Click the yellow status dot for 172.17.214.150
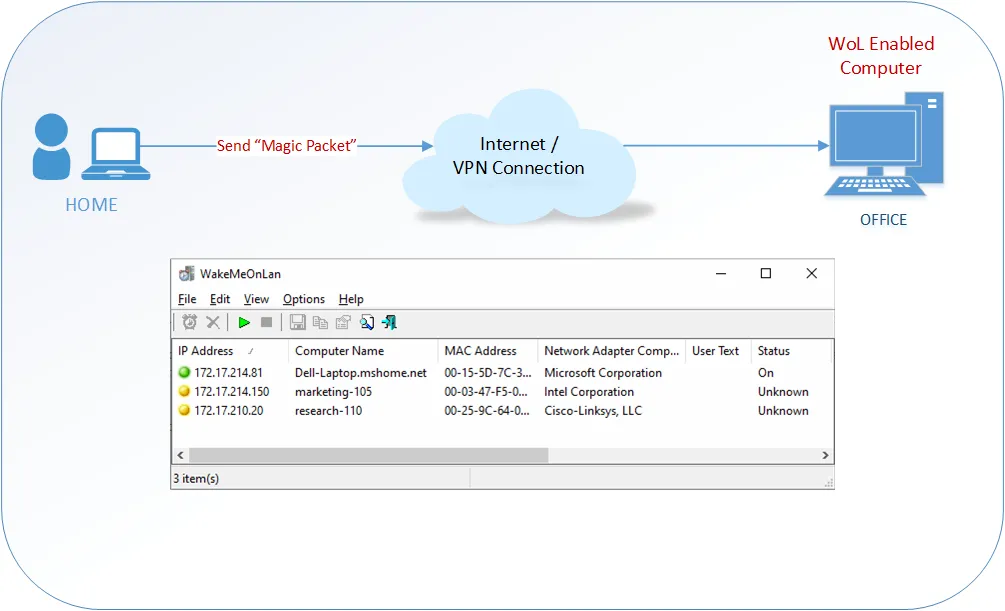Viewport: 1005px width, 611px height. tap(185, 391)
